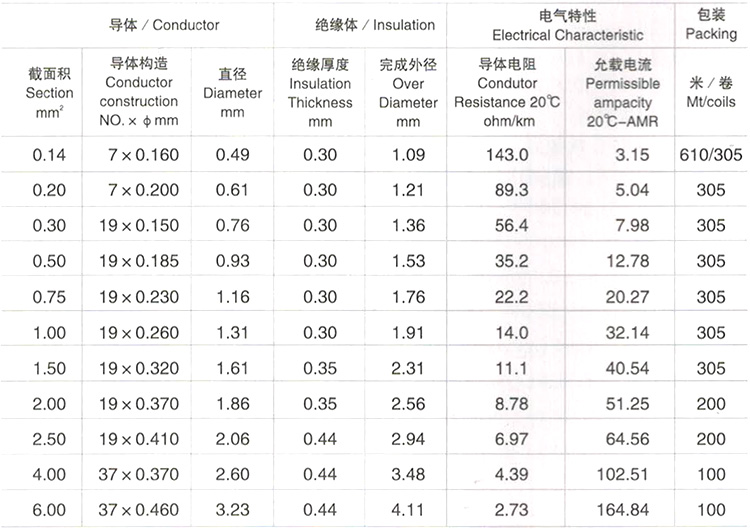
Task: Click the Conductor construction column header
Action: pos(140,92)
